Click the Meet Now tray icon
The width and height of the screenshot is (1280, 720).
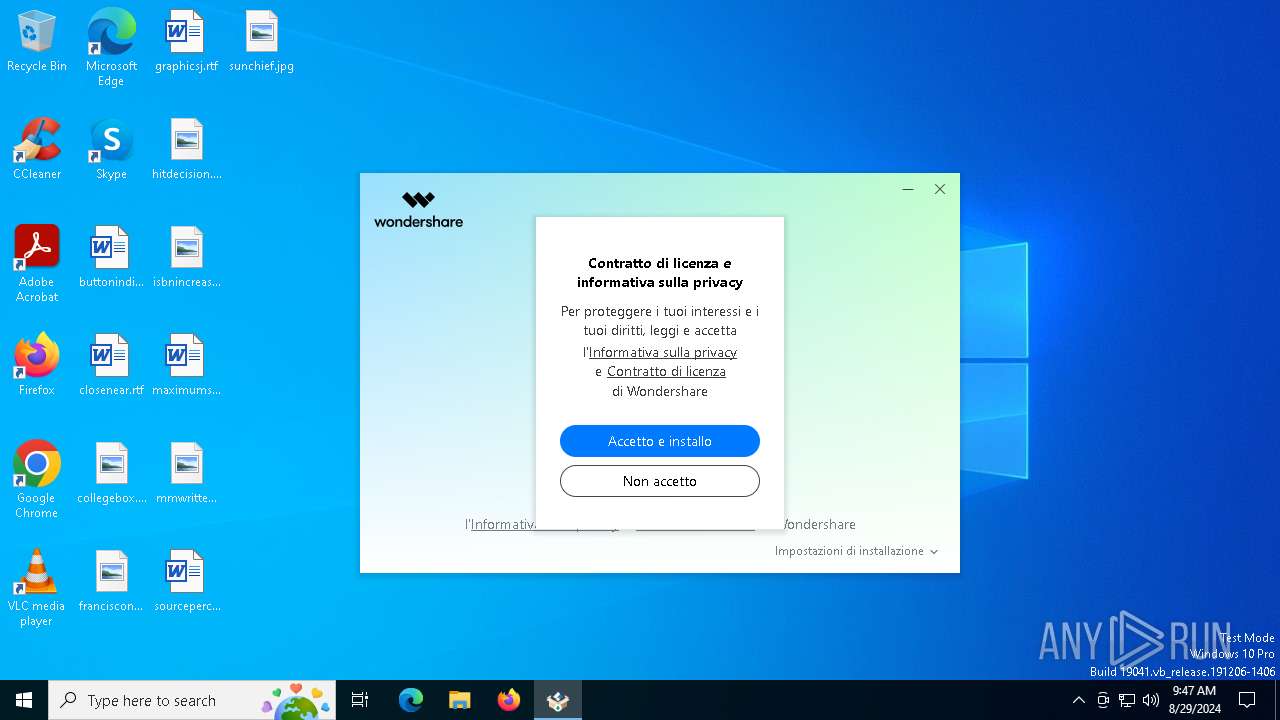1103,700
